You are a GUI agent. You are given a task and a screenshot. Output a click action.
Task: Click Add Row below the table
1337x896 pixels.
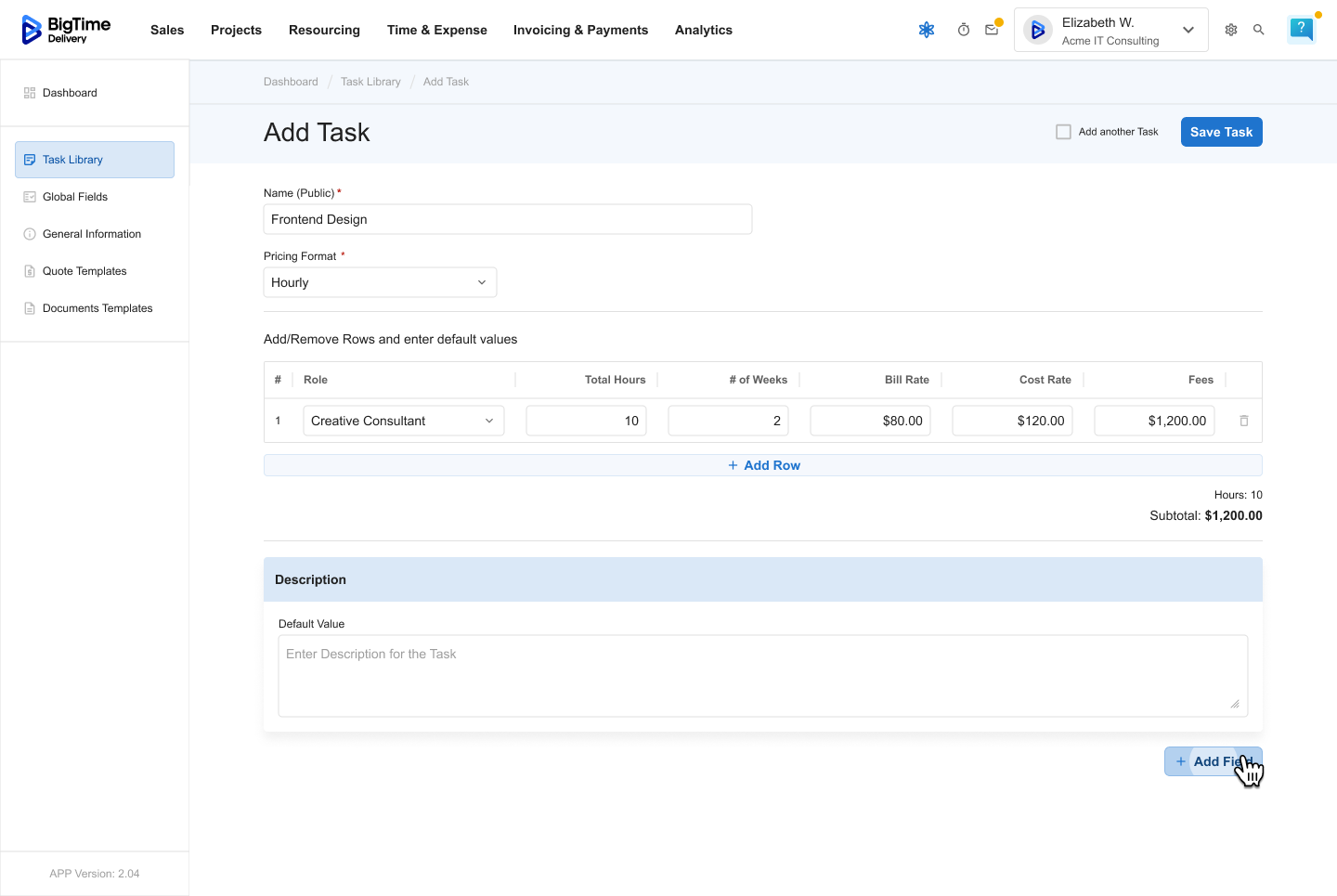pos(762,465)
